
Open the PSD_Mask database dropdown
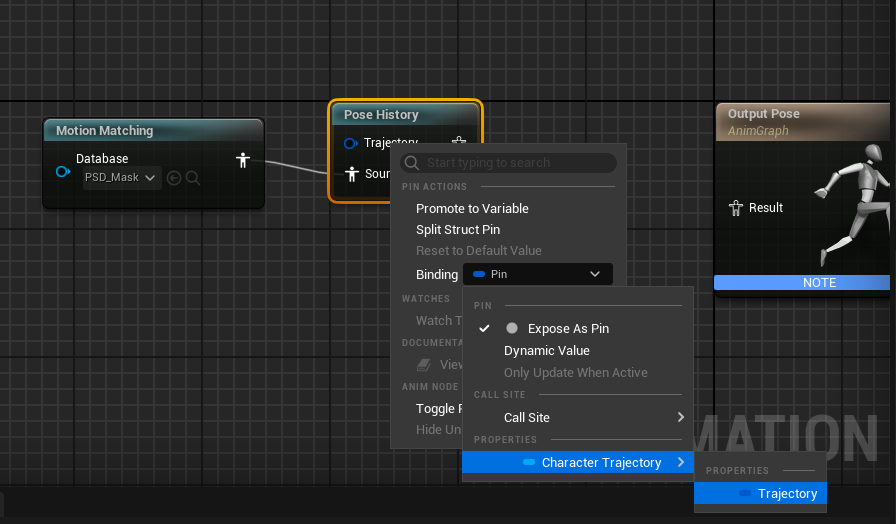click(122, 178)
